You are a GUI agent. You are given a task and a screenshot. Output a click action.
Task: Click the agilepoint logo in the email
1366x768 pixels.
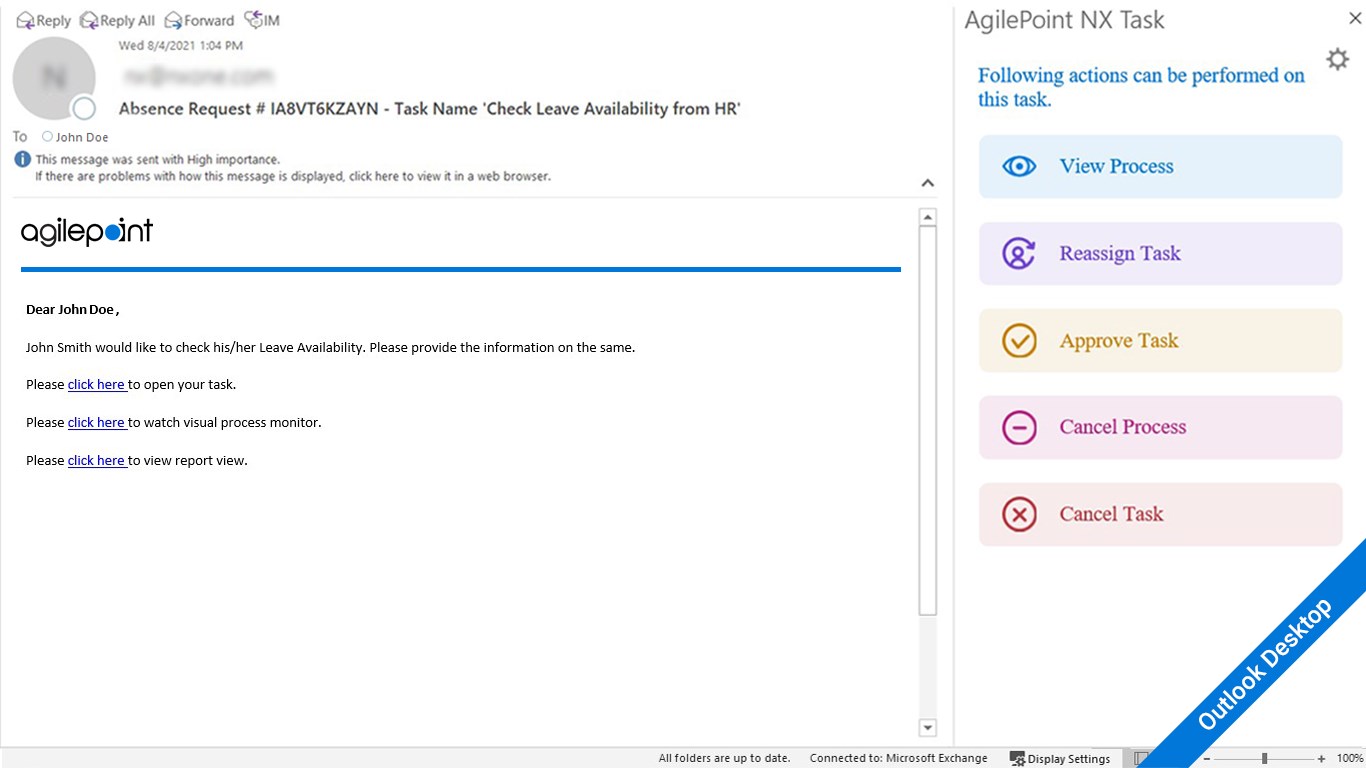(87, 232)
